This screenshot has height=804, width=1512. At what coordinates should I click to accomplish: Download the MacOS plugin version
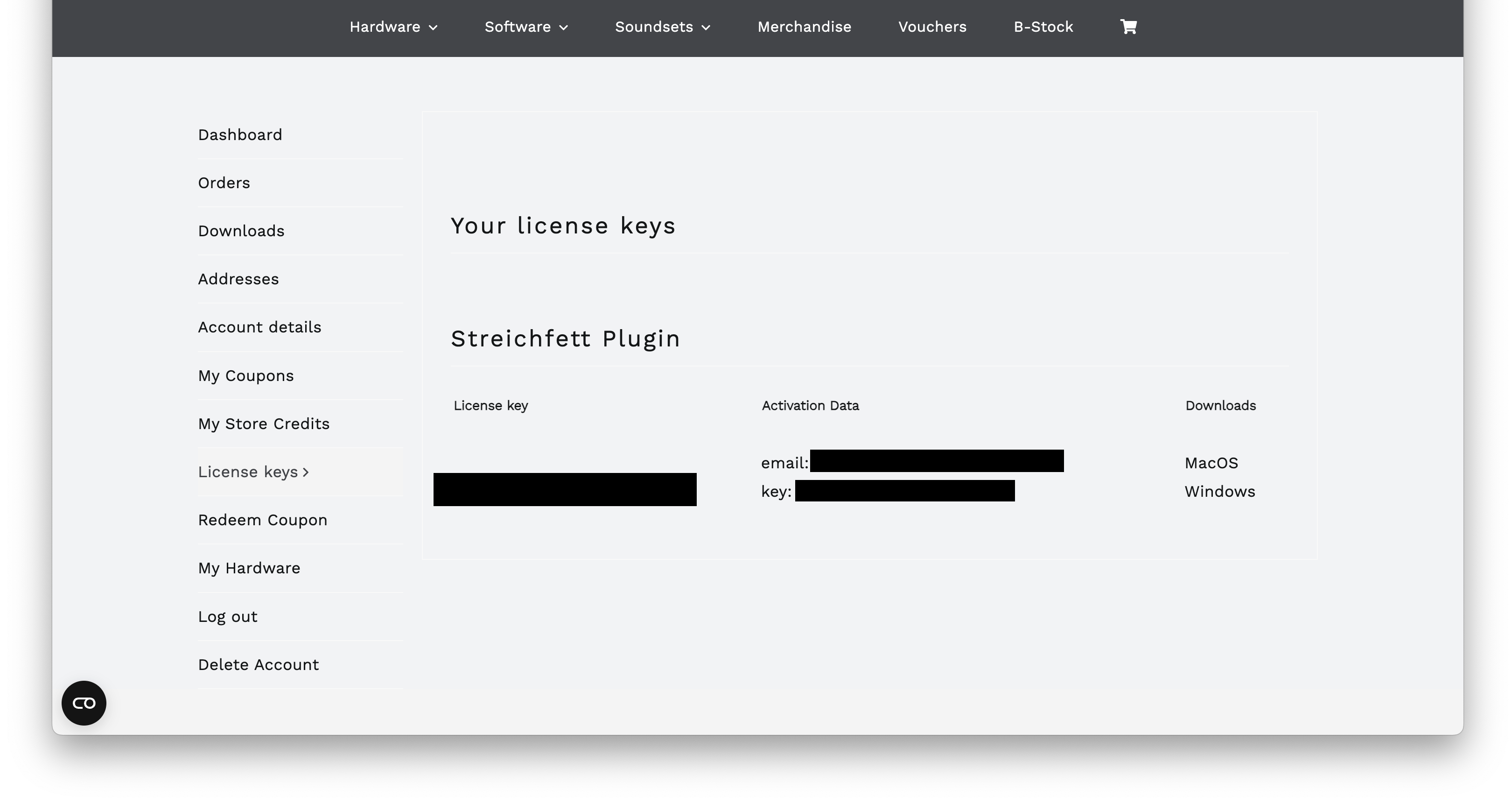pos(1211,463)
